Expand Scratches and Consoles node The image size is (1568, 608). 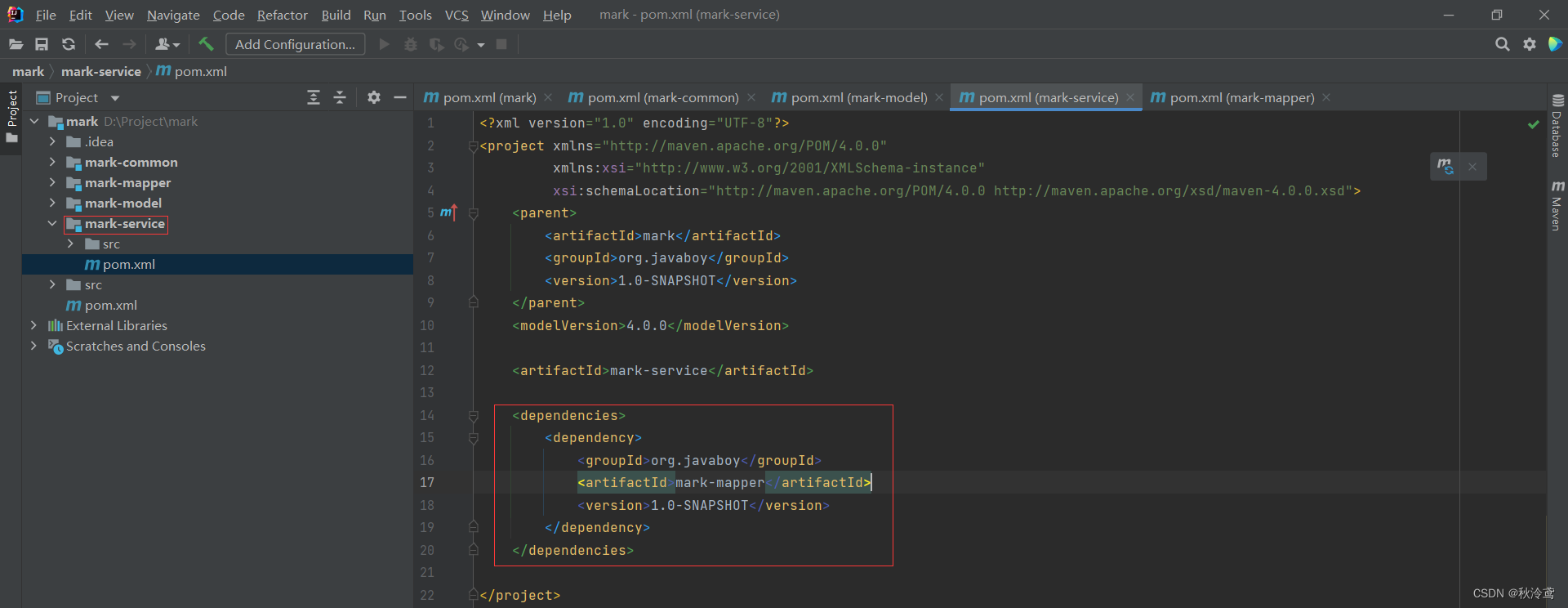33,346
